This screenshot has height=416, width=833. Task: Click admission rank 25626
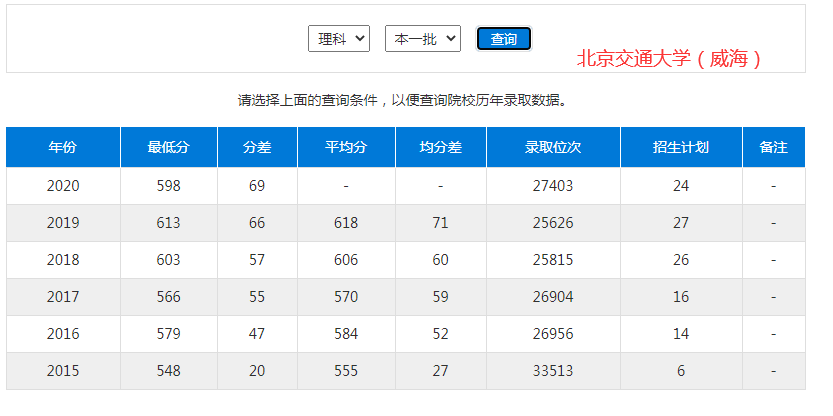(x=553, y=223)
